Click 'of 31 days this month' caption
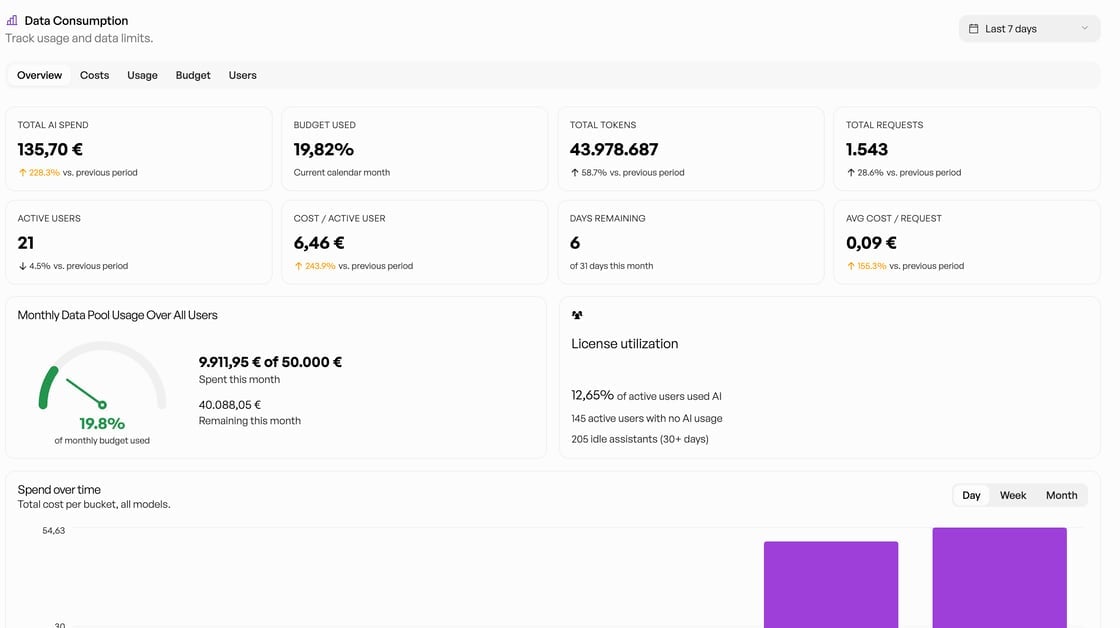The width and height of the screenshot is (1120, 628). pos(611,266)
